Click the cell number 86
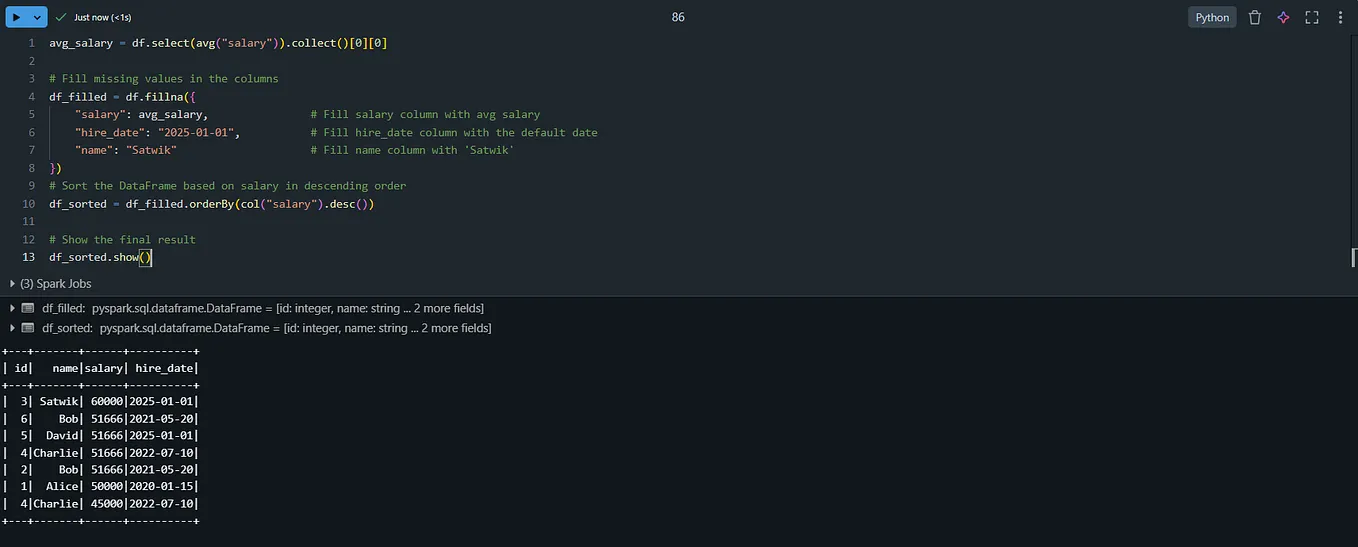This screenshot has height=547, width=1358. 678,18
